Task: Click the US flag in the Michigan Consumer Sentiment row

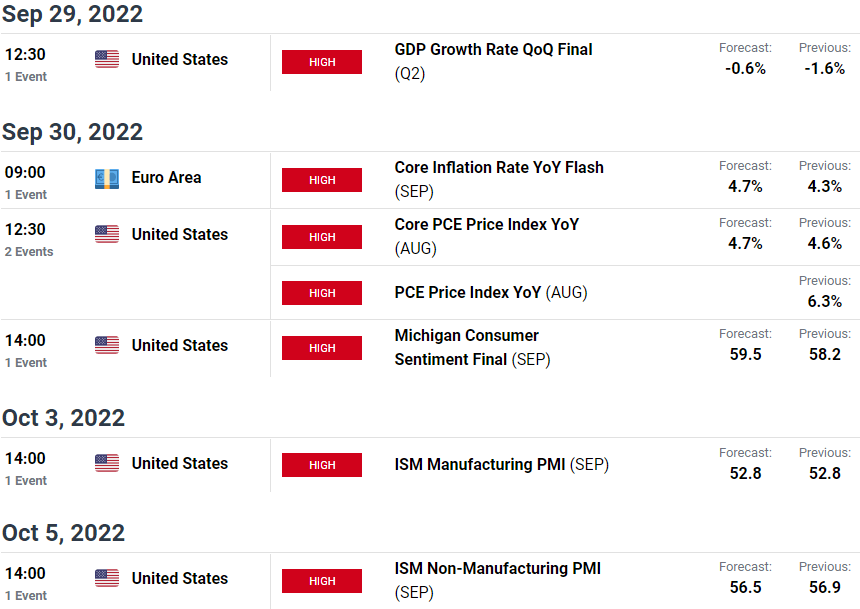Action: tap(107, 345)
